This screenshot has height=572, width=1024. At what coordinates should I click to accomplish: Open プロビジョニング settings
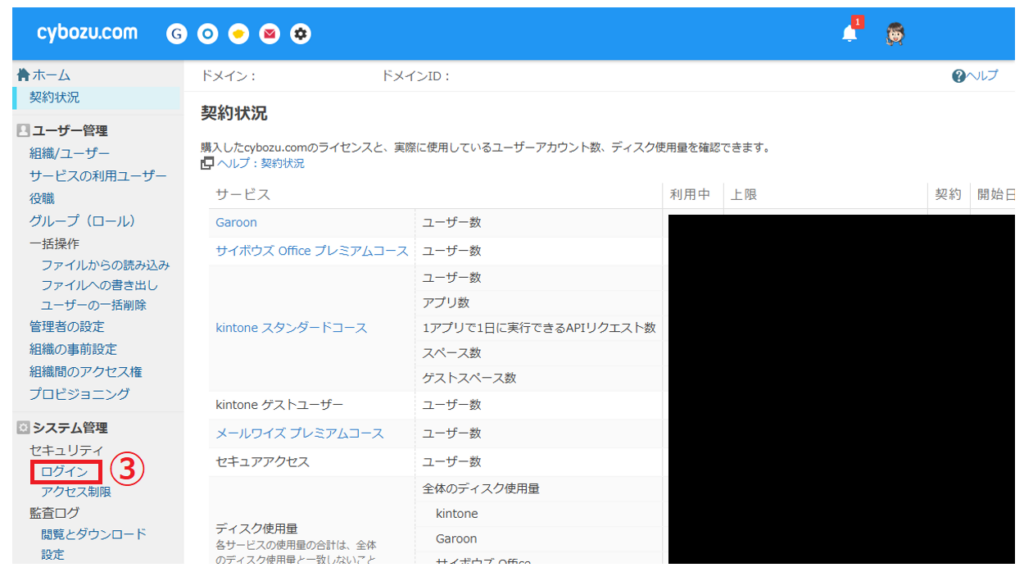pyautogui.click(x=79, y=394)
